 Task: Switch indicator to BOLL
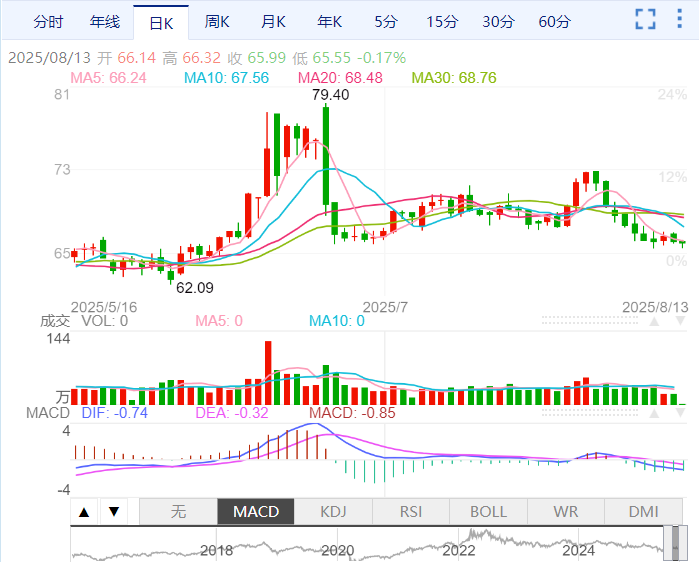(x=488, y=511)
